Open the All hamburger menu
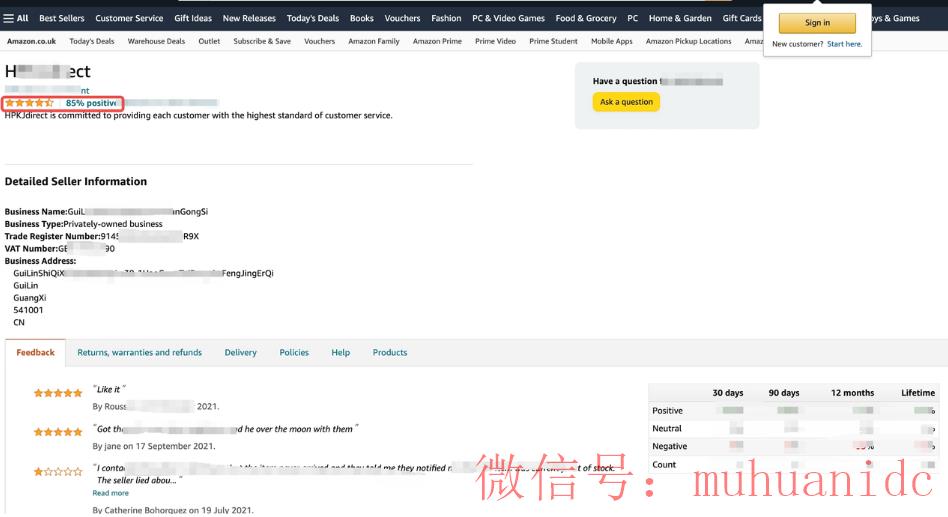Screen dimensions: 948x517 [16, 18]
